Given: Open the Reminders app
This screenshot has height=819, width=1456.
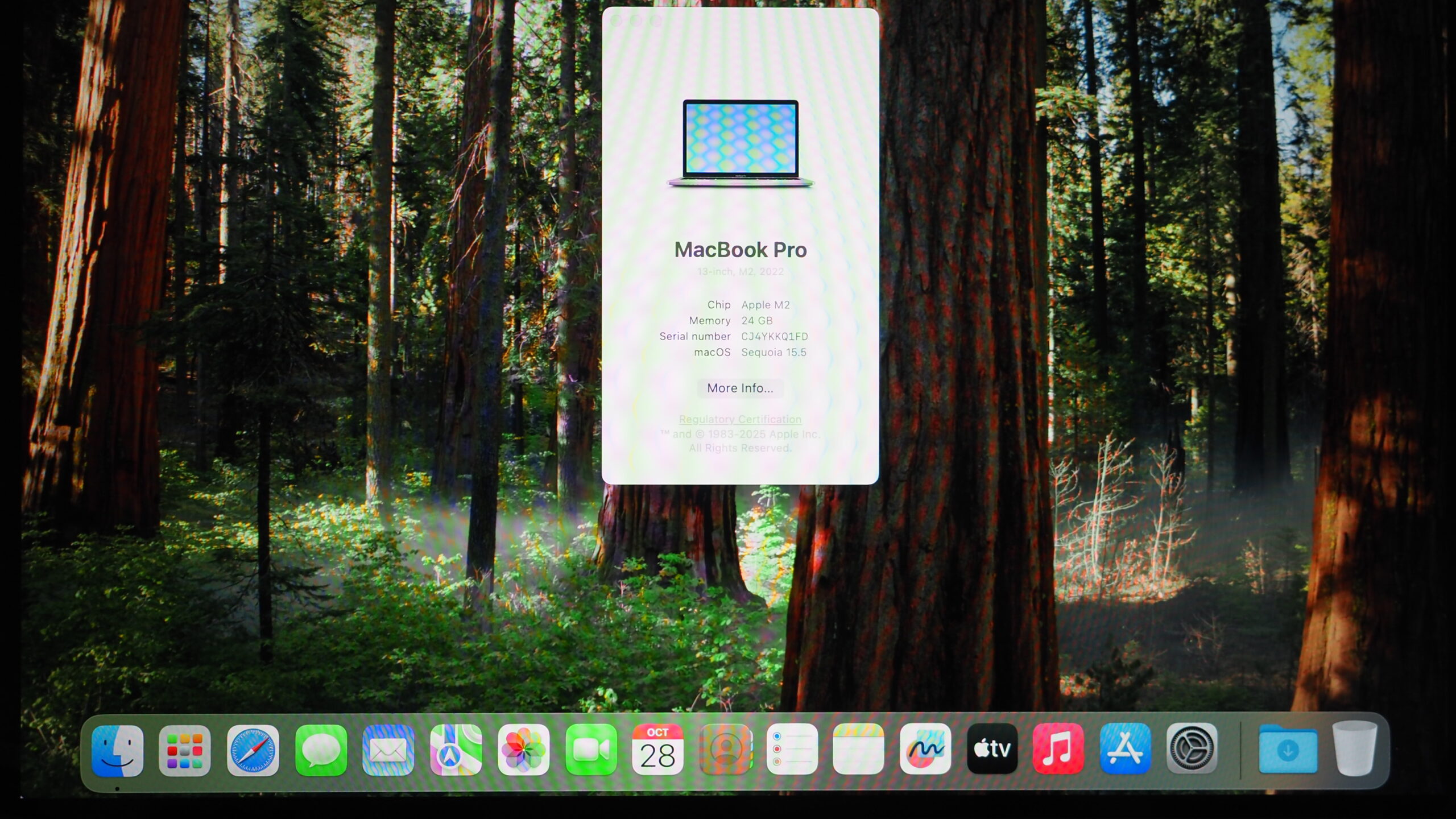Looking at the screenshot, I should pyautogui.click(x=792, y=750).
